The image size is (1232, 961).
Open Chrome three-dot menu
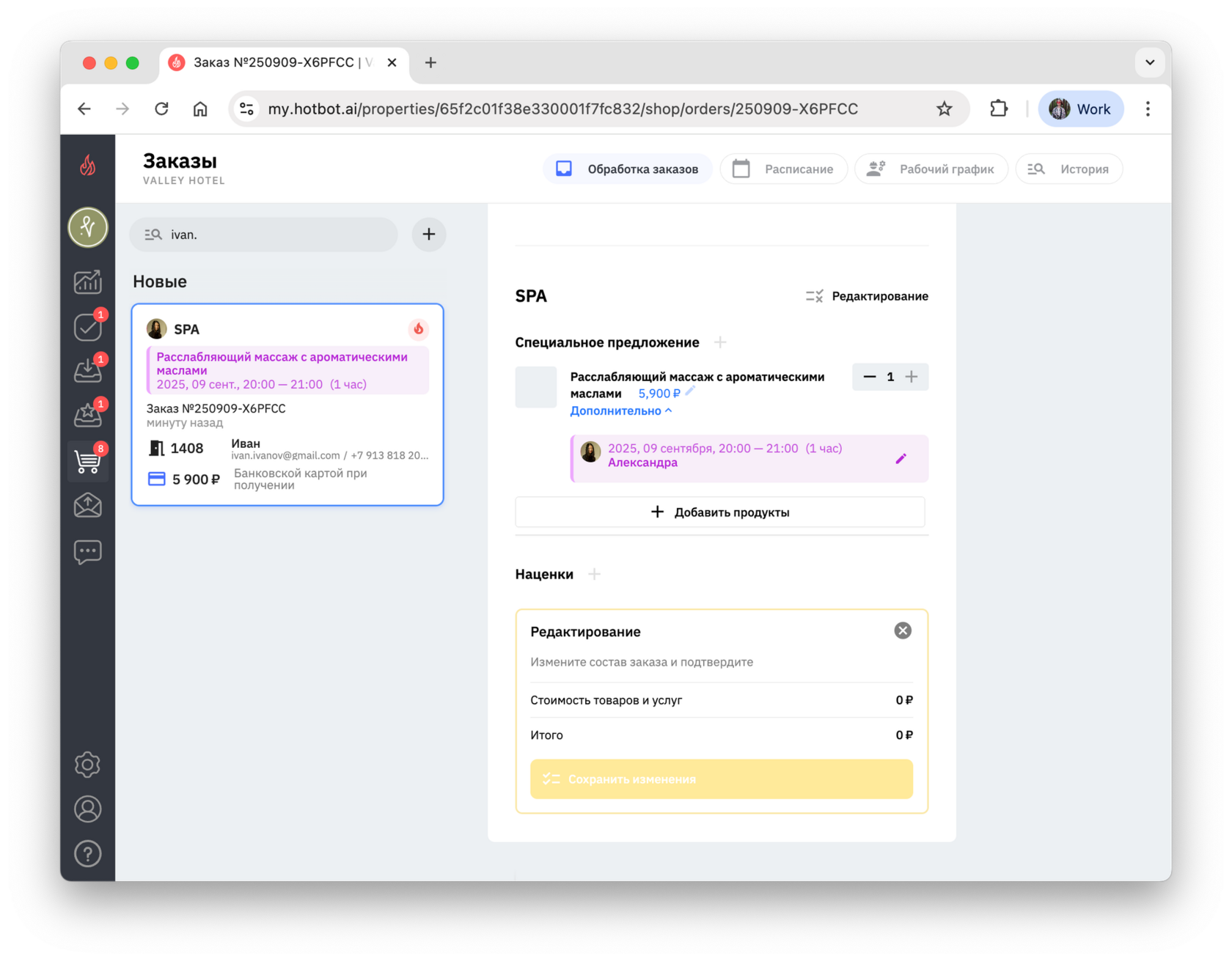coord(1148,109)
